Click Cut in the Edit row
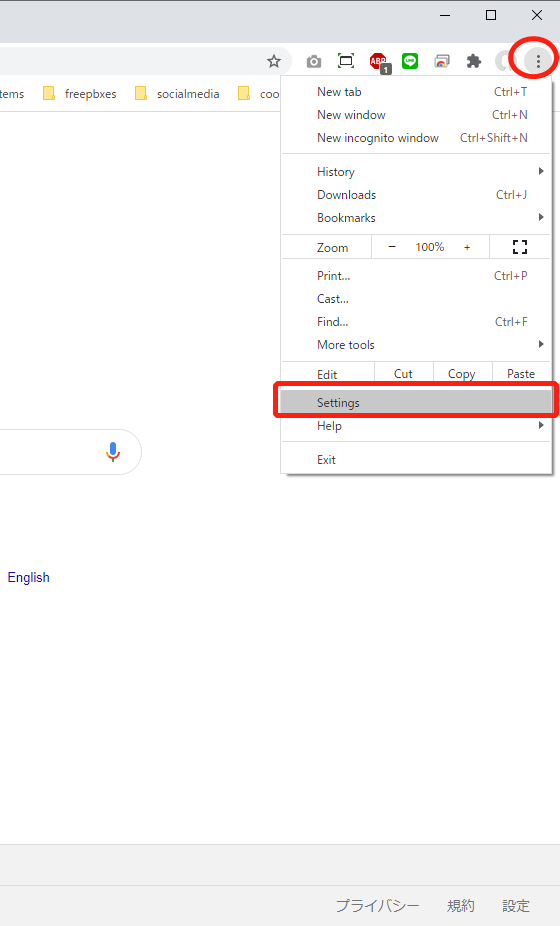 pos(403,374)
